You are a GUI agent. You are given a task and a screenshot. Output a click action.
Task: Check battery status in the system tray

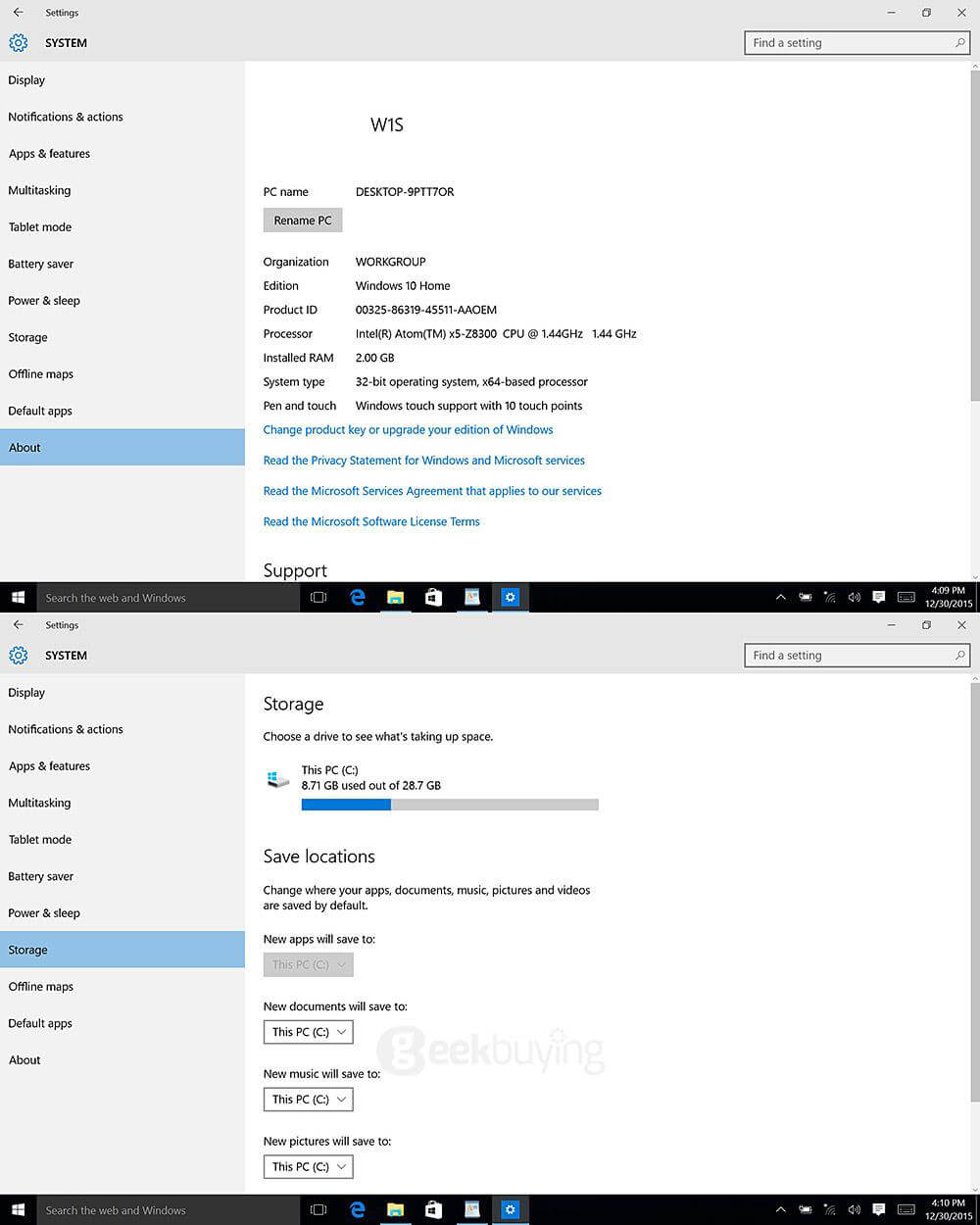[x=805, y=1209]
